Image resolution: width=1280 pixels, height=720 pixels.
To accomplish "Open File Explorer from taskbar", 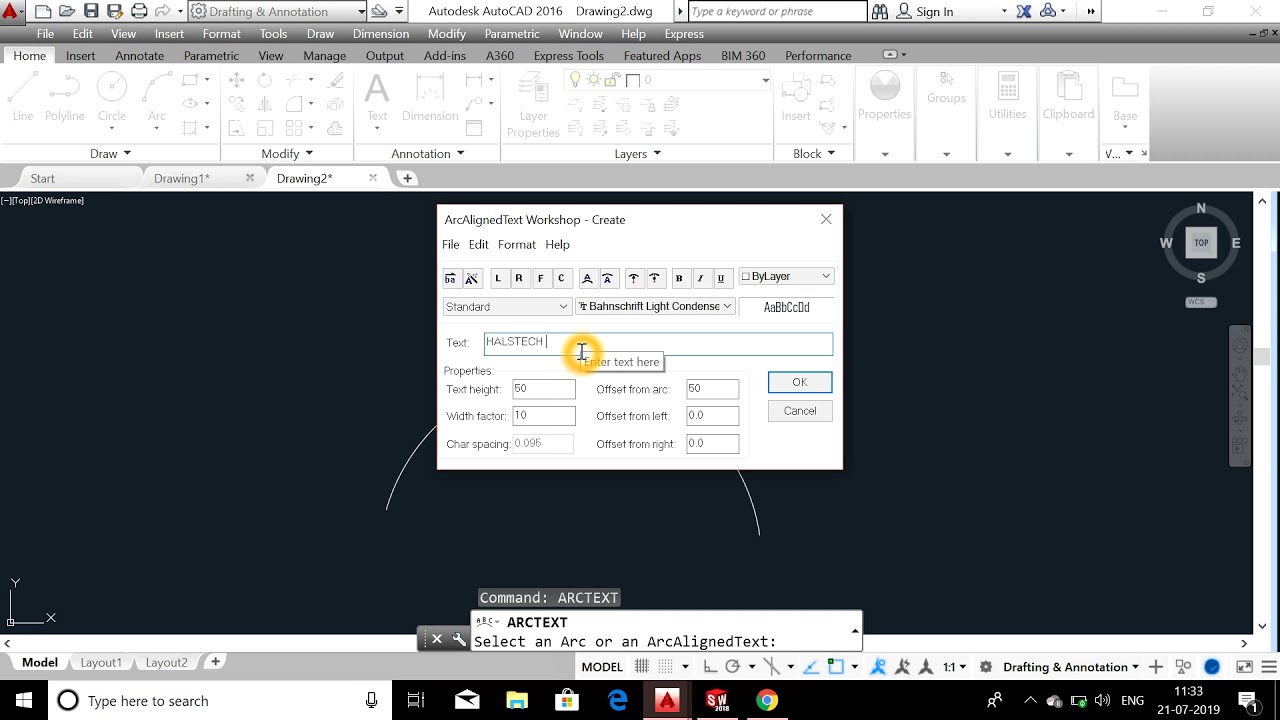I will click(x=517, y=700).
